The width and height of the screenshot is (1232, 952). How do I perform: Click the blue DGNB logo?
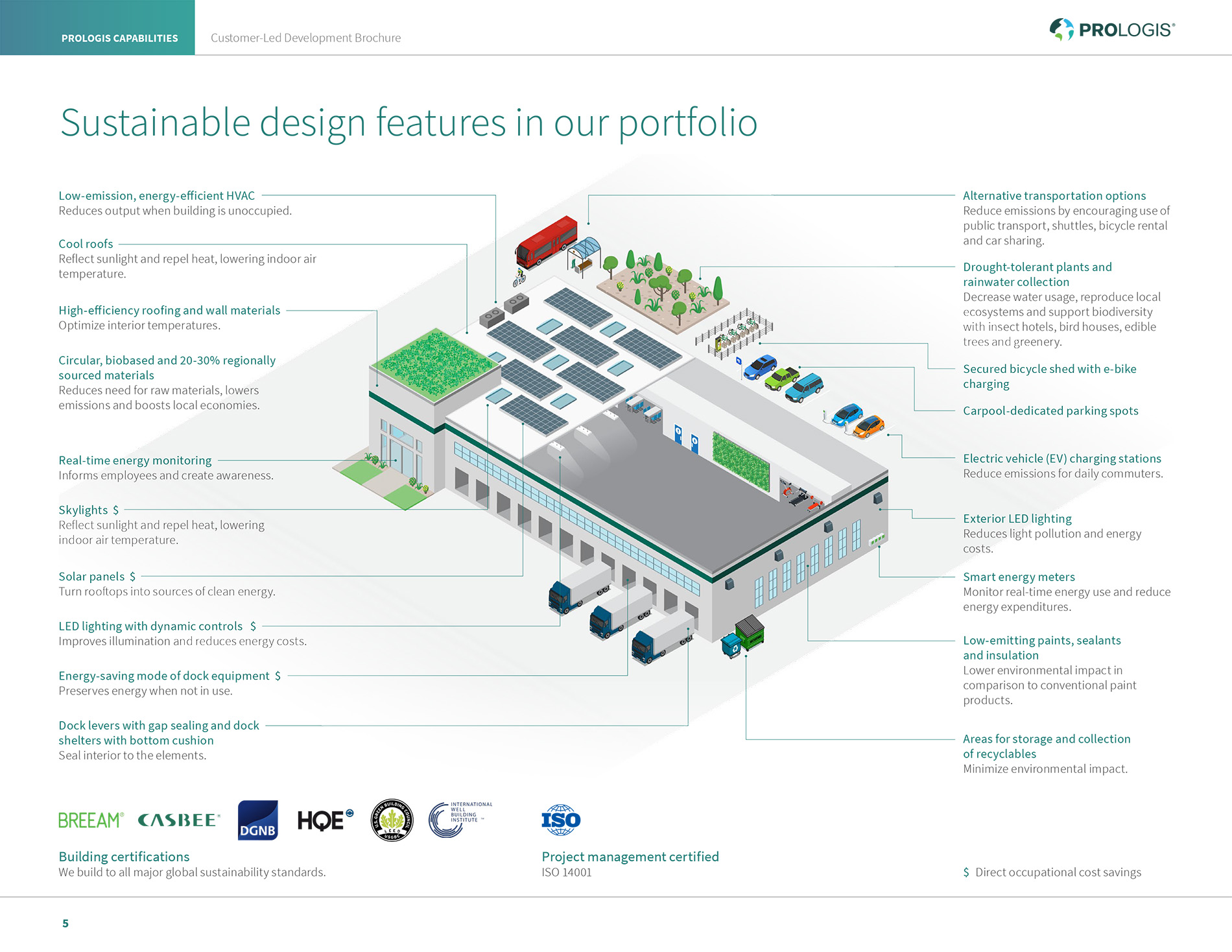coord(257,820)
